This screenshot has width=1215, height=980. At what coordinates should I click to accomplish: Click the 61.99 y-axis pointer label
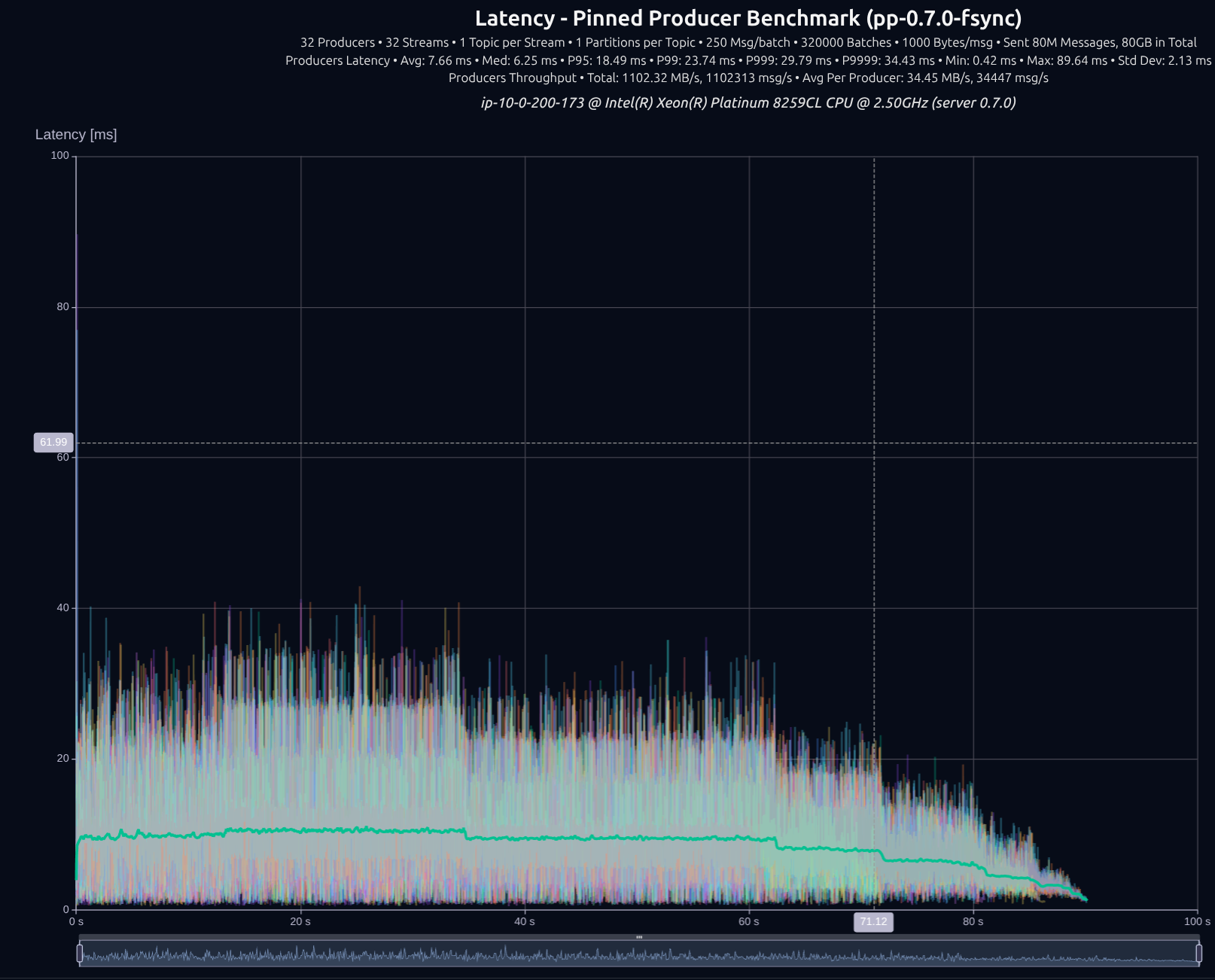(53, 443)
